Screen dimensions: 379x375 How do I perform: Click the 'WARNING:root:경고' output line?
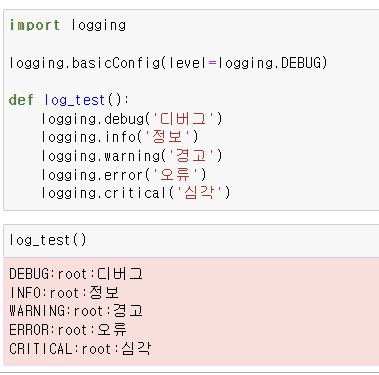pos(76,311)
